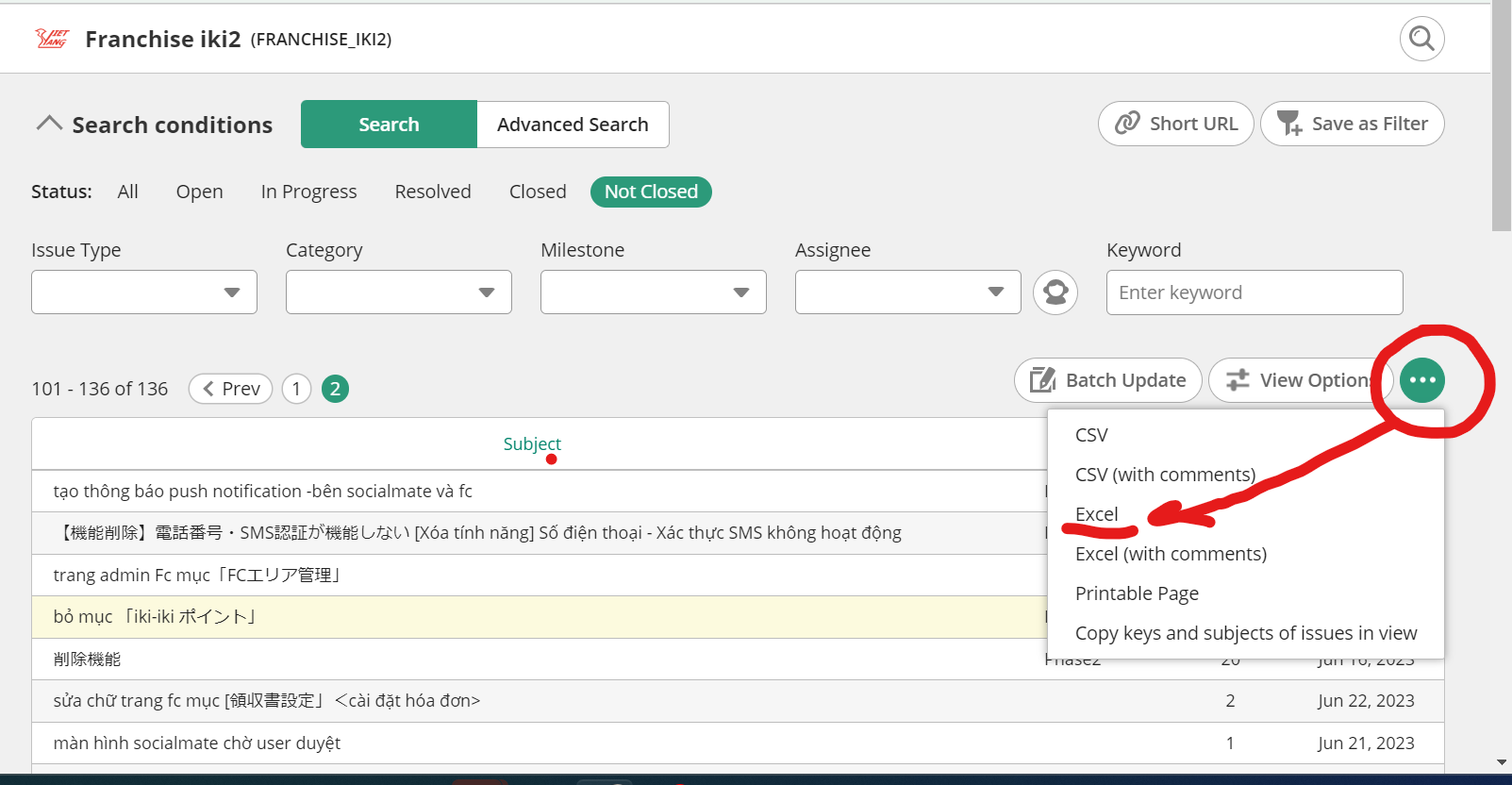Open the green three-dots more menu

(1422, 380)
